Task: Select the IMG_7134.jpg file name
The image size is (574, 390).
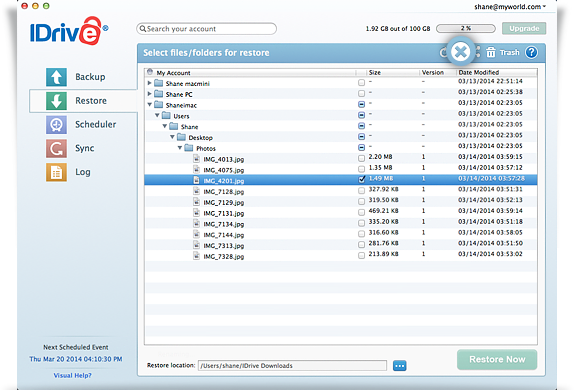Action: coord(224,224)
